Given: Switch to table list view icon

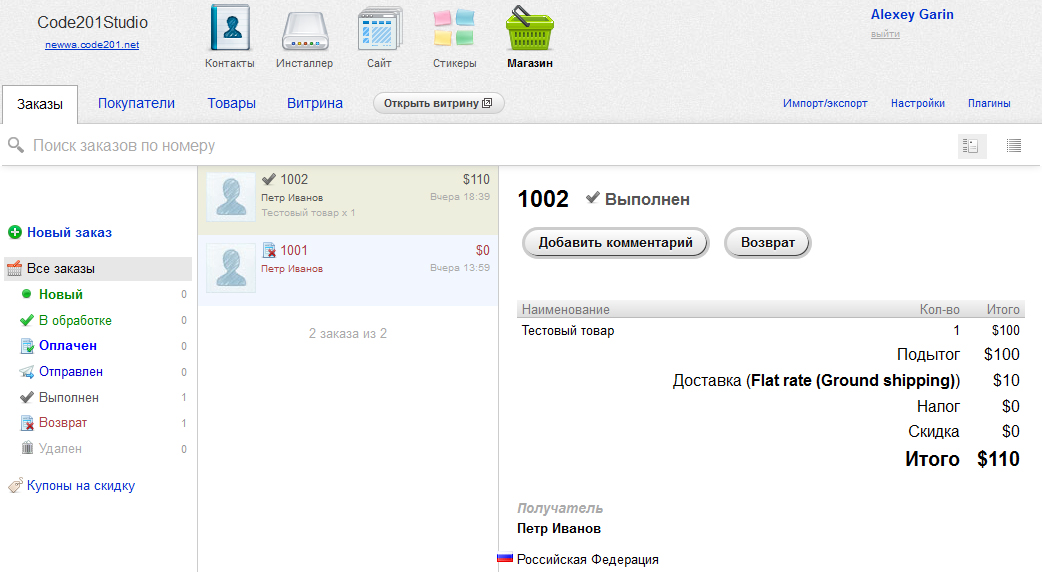Looking at the screenshot, I should click(x=1014, y=146).
